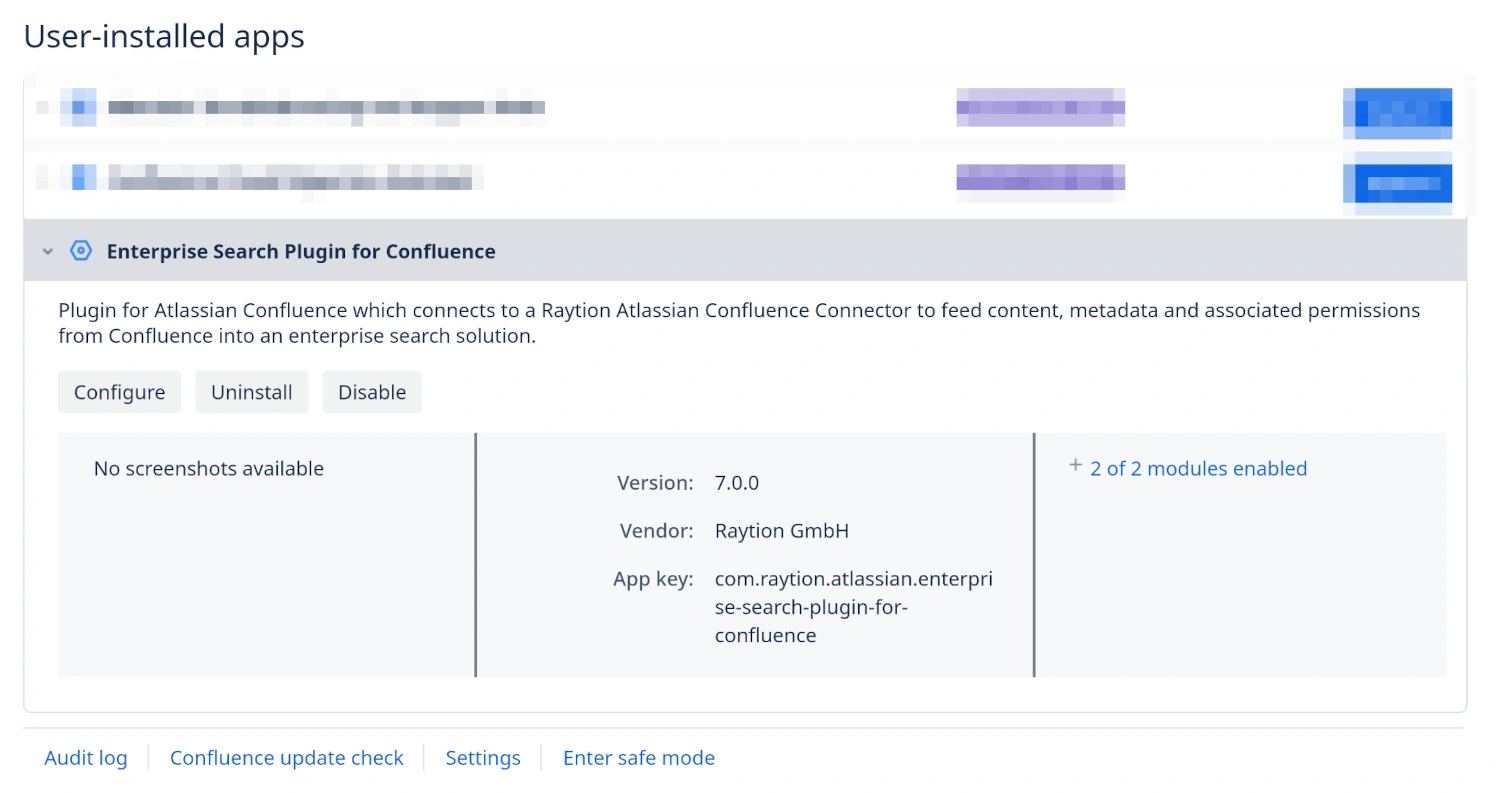Open the Settings link at the bottom
1500x793 pixels.
[x=483, y=758]
